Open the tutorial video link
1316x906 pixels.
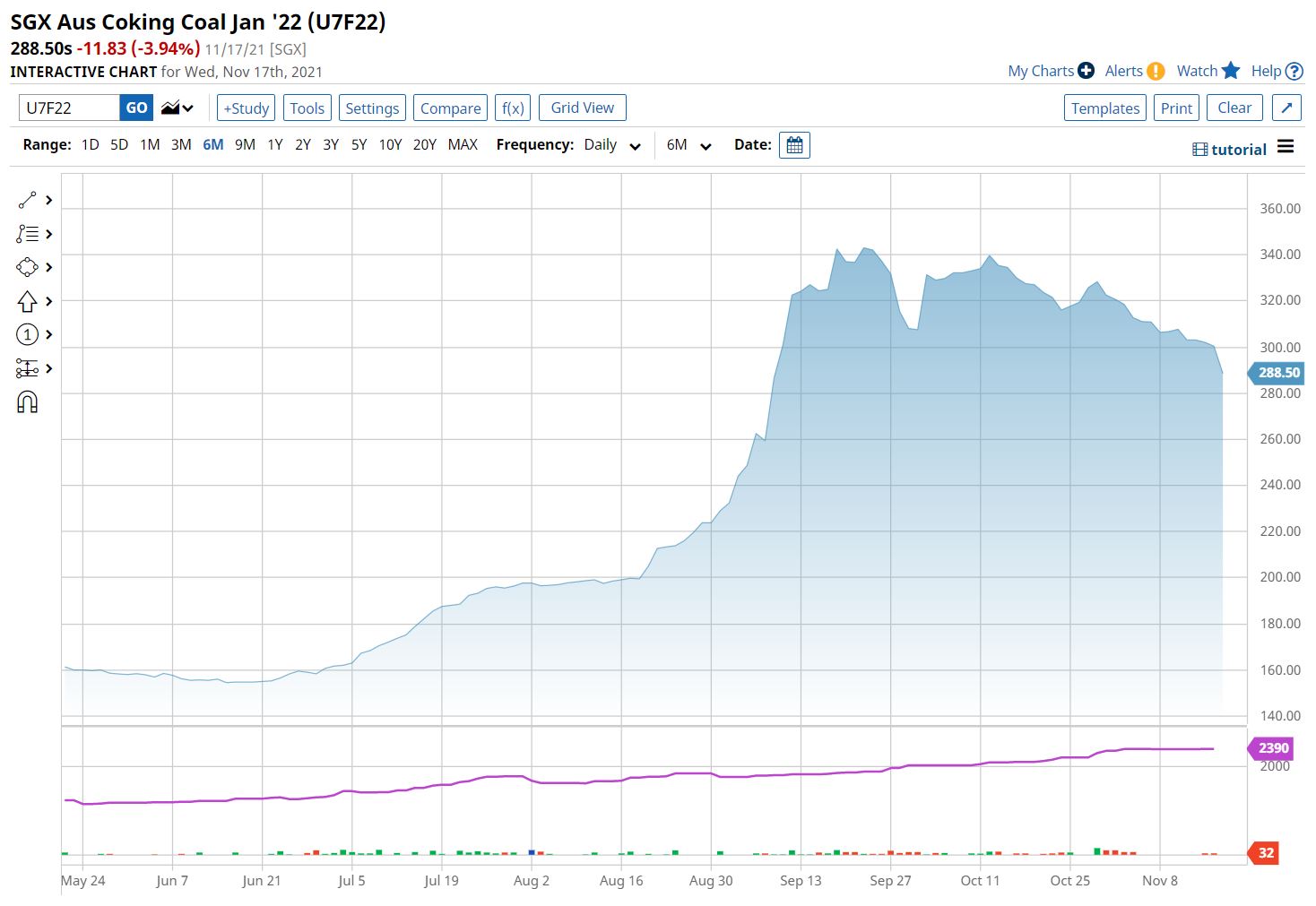pos(1230,150)
